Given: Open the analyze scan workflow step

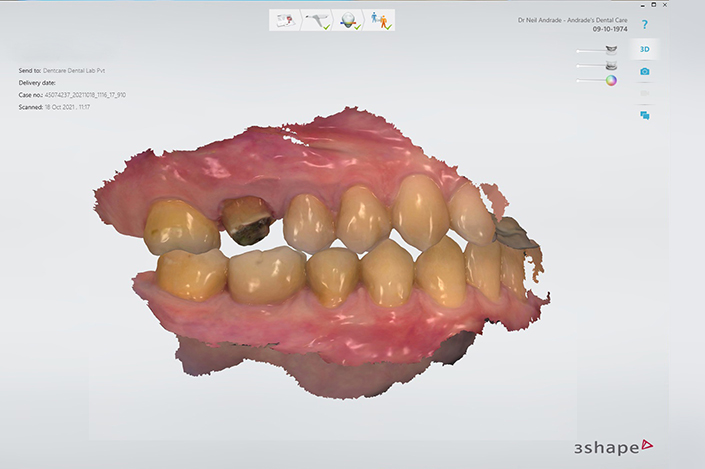Looking at the screenshot, I should [x=349, y=21].
